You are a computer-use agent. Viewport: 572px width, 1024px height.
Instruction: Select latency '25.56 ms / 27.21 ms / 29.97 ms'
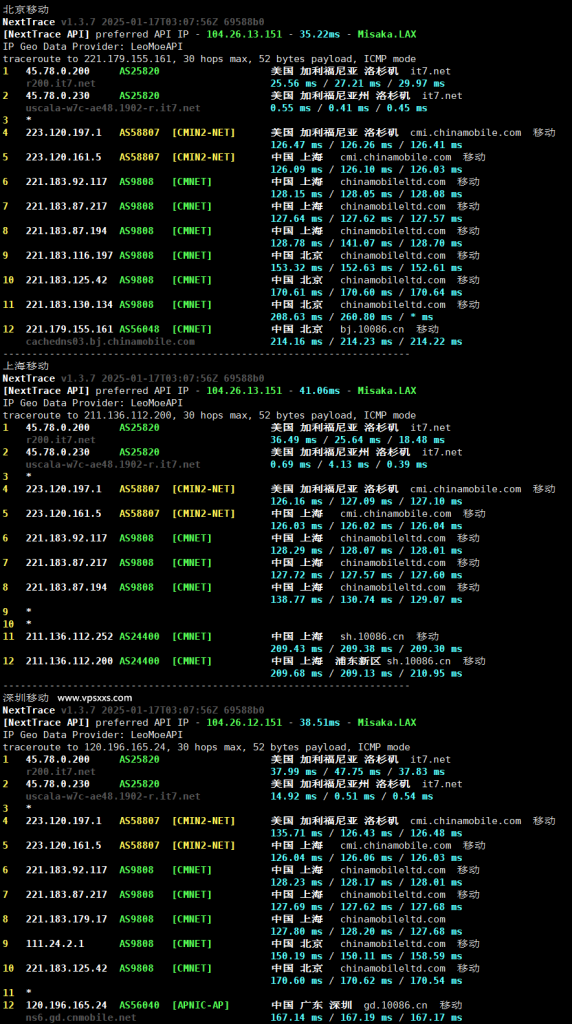pyautogui.click(x=358, y=84)
